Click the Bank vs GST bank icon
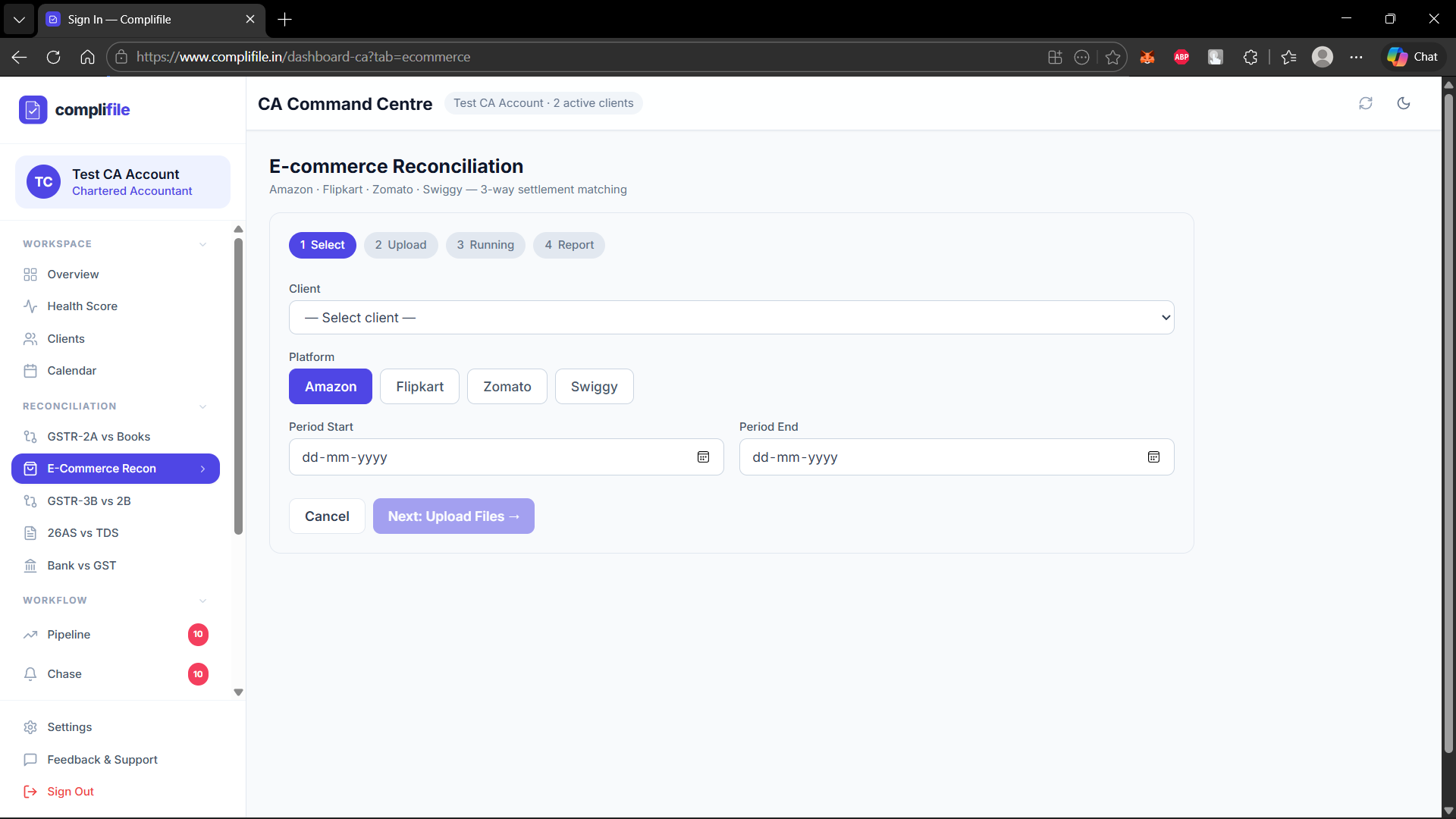Viewport: 1456px width, 819px height. (30, 566)
